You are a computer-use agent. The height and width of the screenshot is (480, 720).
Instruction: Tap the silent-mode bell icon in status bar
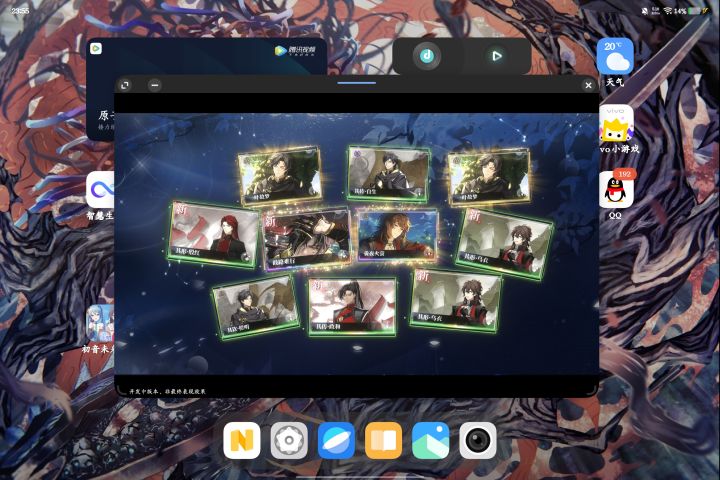pos(645,11)
